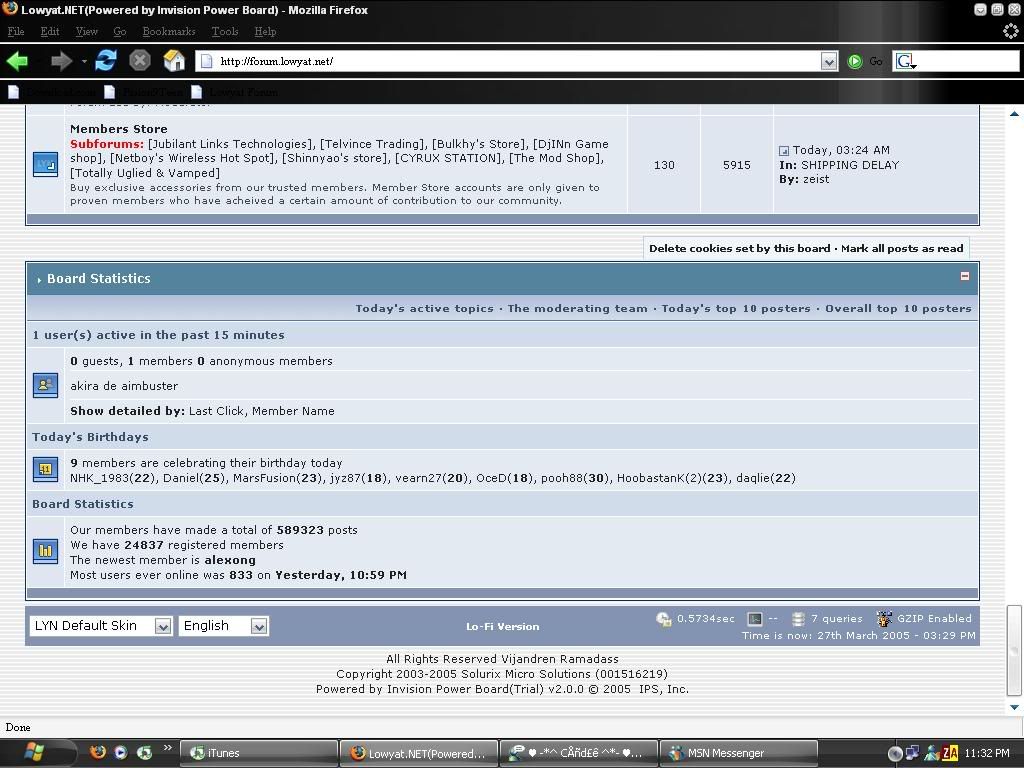The image size is (1024, 768).
Task: Click into the Google search box
Action: [968, 61]
